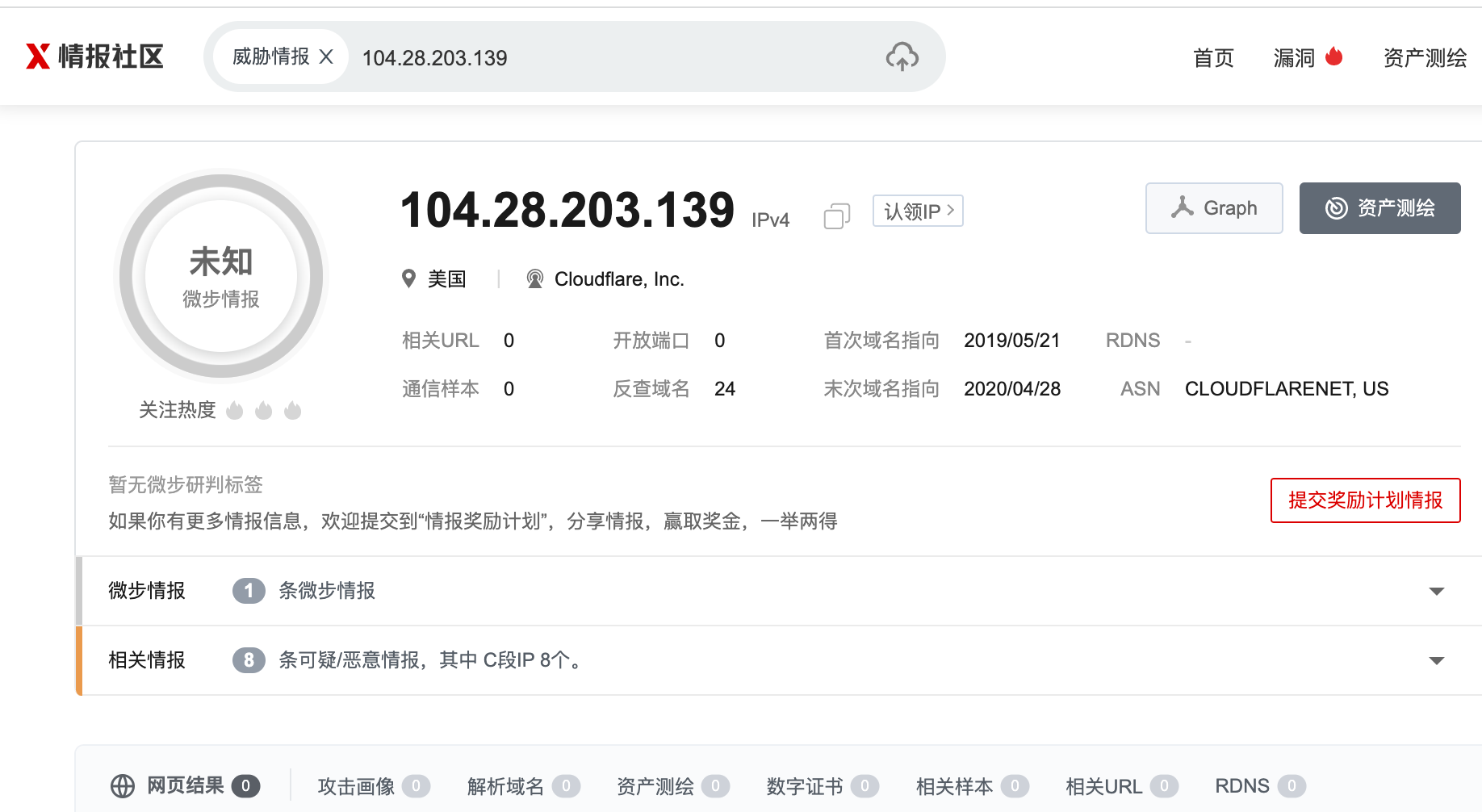Click the 美国 location text

(x=446, y=279)
